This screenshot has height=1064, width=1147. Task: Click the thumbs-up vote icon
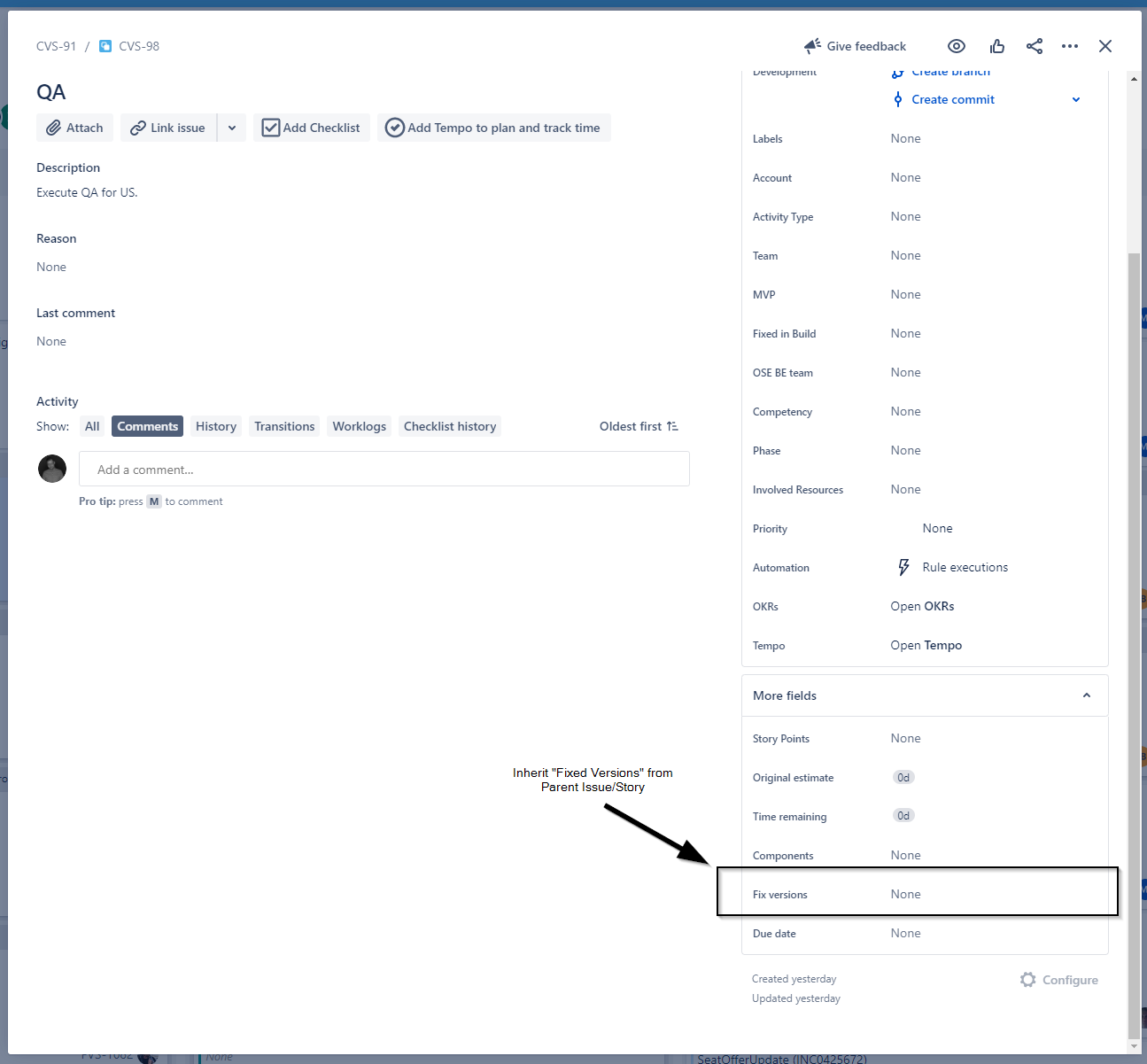997,46
